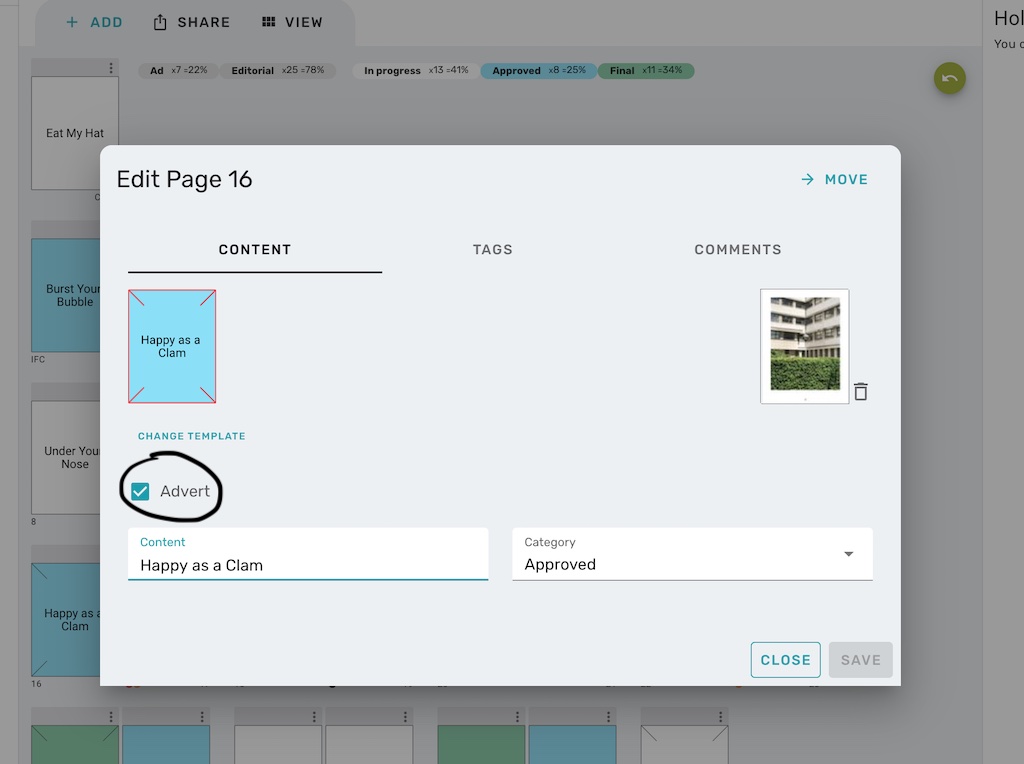Screen dimensions: 1024x764
Task: Expand the Ad x7 tag filter
Action: click(178, 71)
